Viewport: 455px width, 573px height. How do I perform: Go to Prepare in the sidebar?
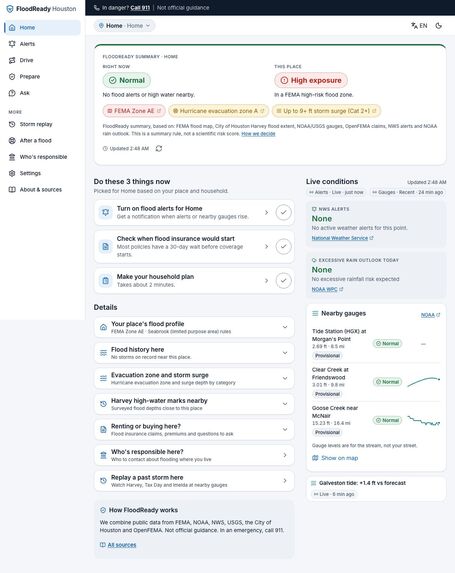click(42, 77)
